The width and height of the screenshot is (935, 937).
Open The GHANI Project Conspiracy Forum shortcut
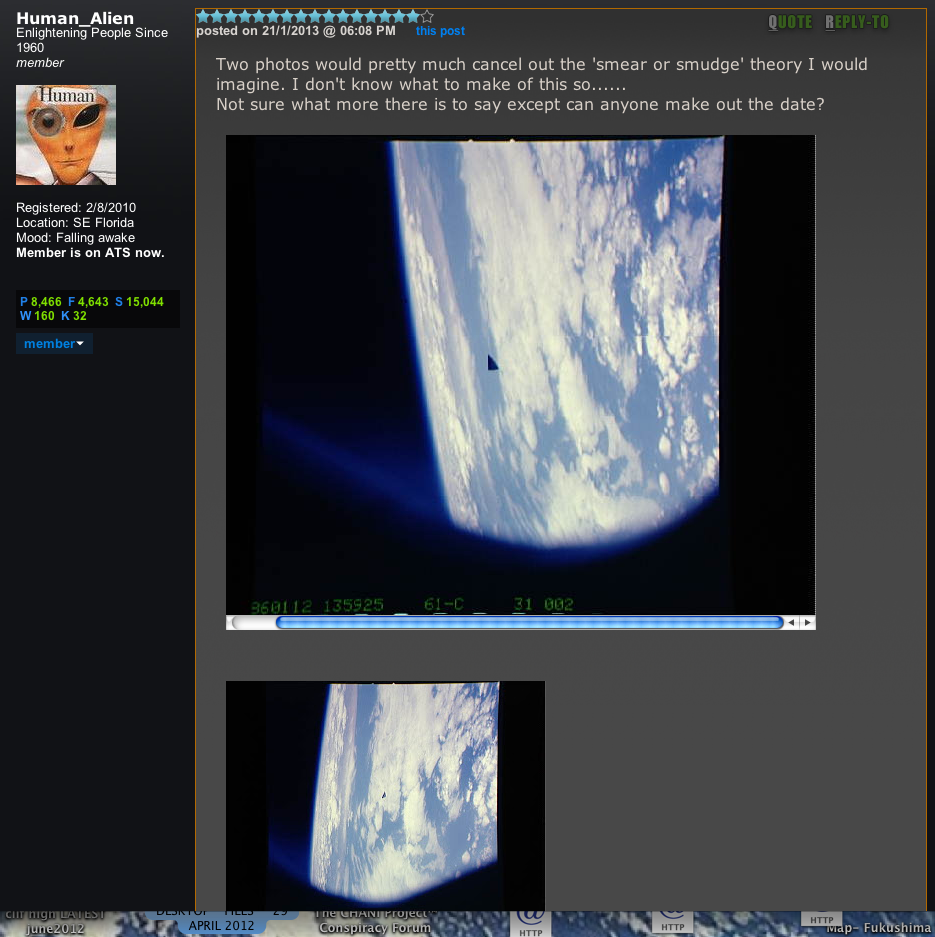pos(375,922)
